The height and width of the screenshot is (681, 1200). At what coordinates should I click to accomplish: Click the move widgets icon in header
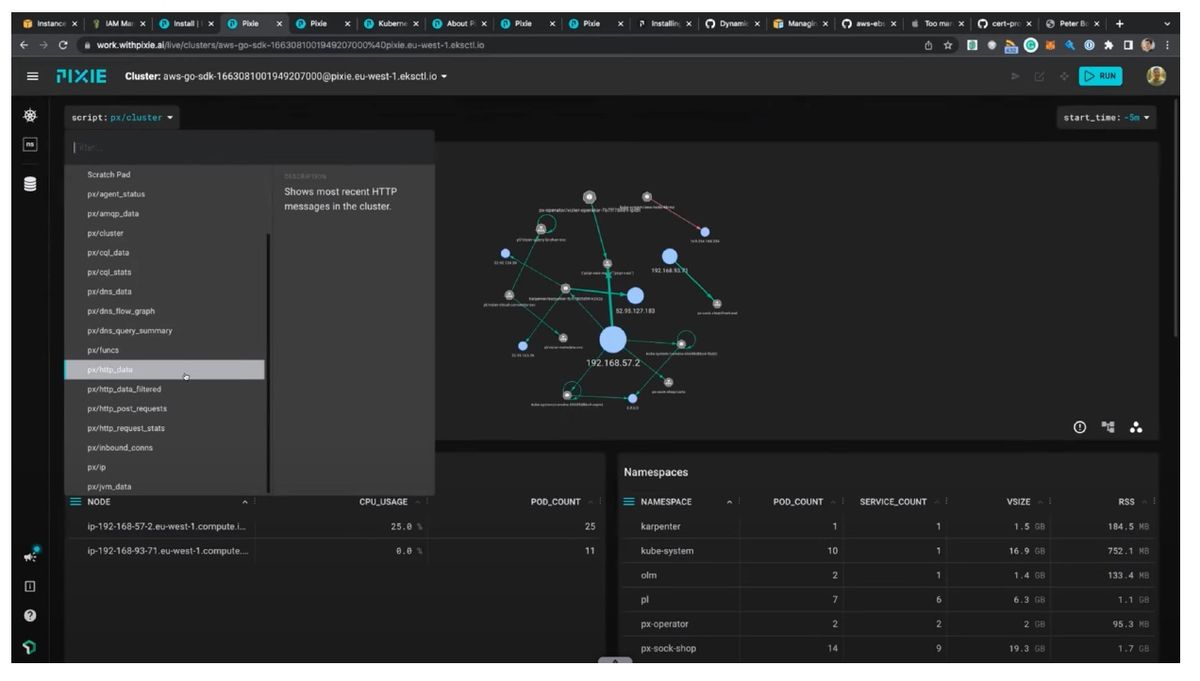[x=1063, y=76]
